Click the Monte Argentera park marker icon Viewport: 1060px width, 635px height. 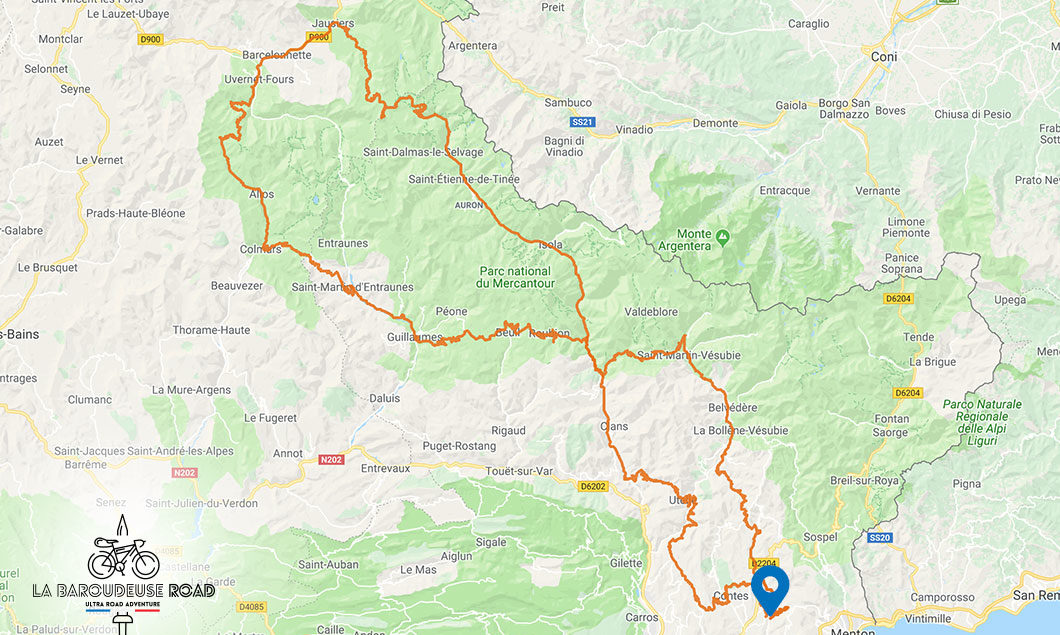[x=723, y=237]
